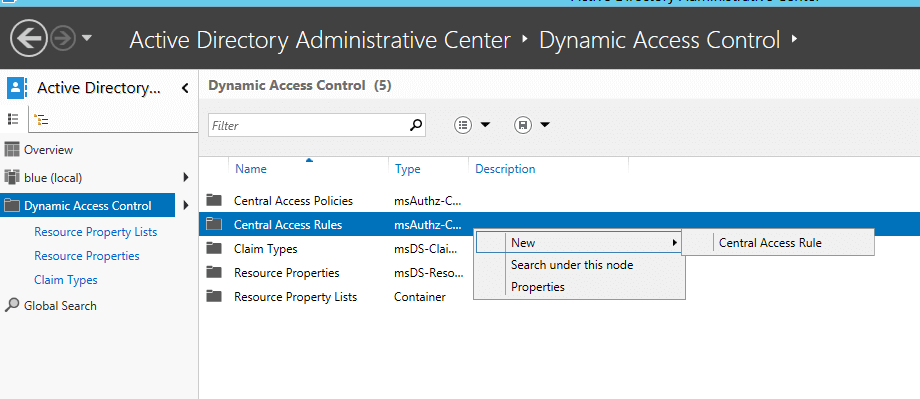This screenshot has width=920, height=399.
Task: Click the msDS-Reso... type cell
Action: point(429,273)
